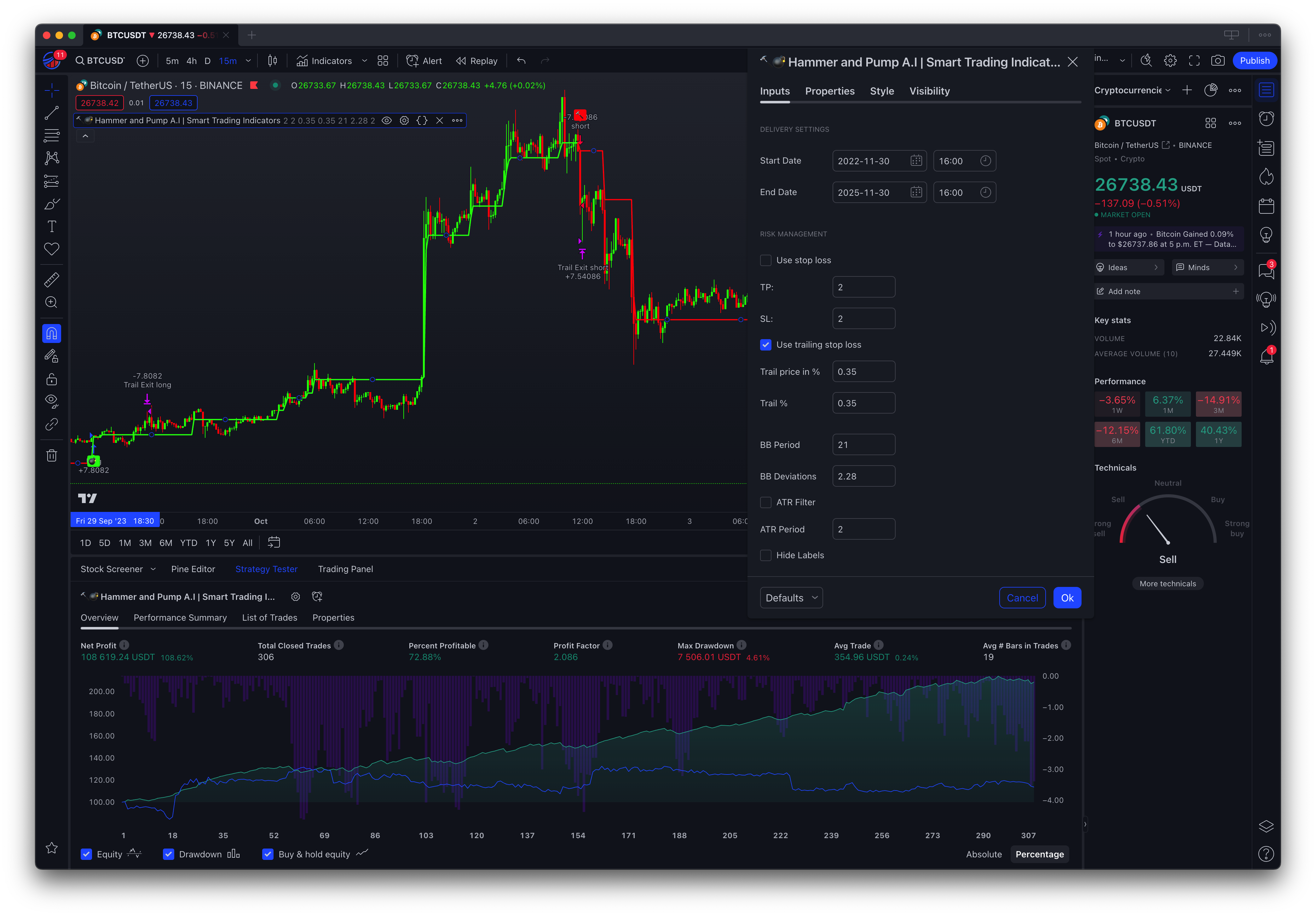Viewport: 1316px width, 916px height.
Task: Select the Ruler measure tool
Action: pyautogui.click(x=52, y=280)
